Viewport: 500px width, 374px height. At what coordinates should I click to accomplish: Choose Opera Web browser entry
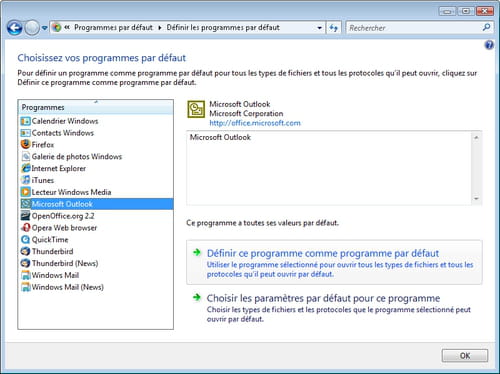pos(96,228)
